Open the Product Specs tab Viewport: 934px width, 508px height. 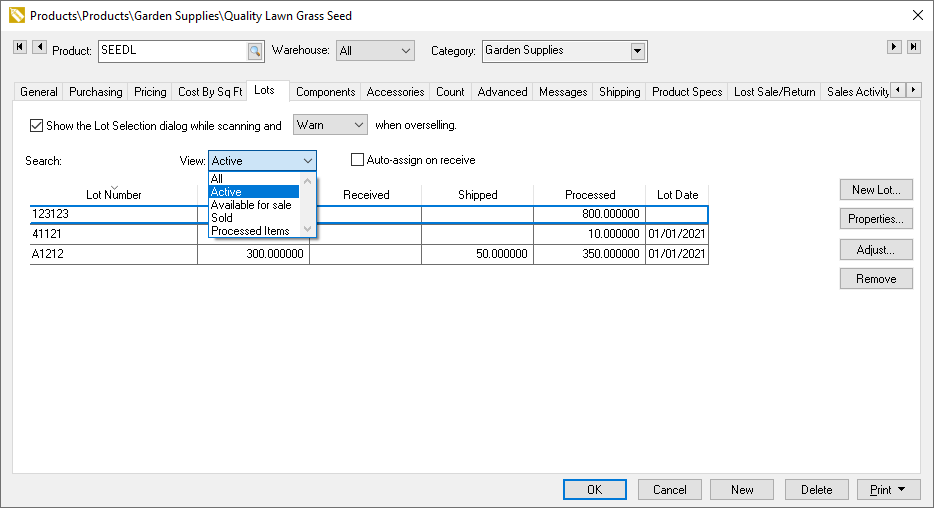(687, 92)
